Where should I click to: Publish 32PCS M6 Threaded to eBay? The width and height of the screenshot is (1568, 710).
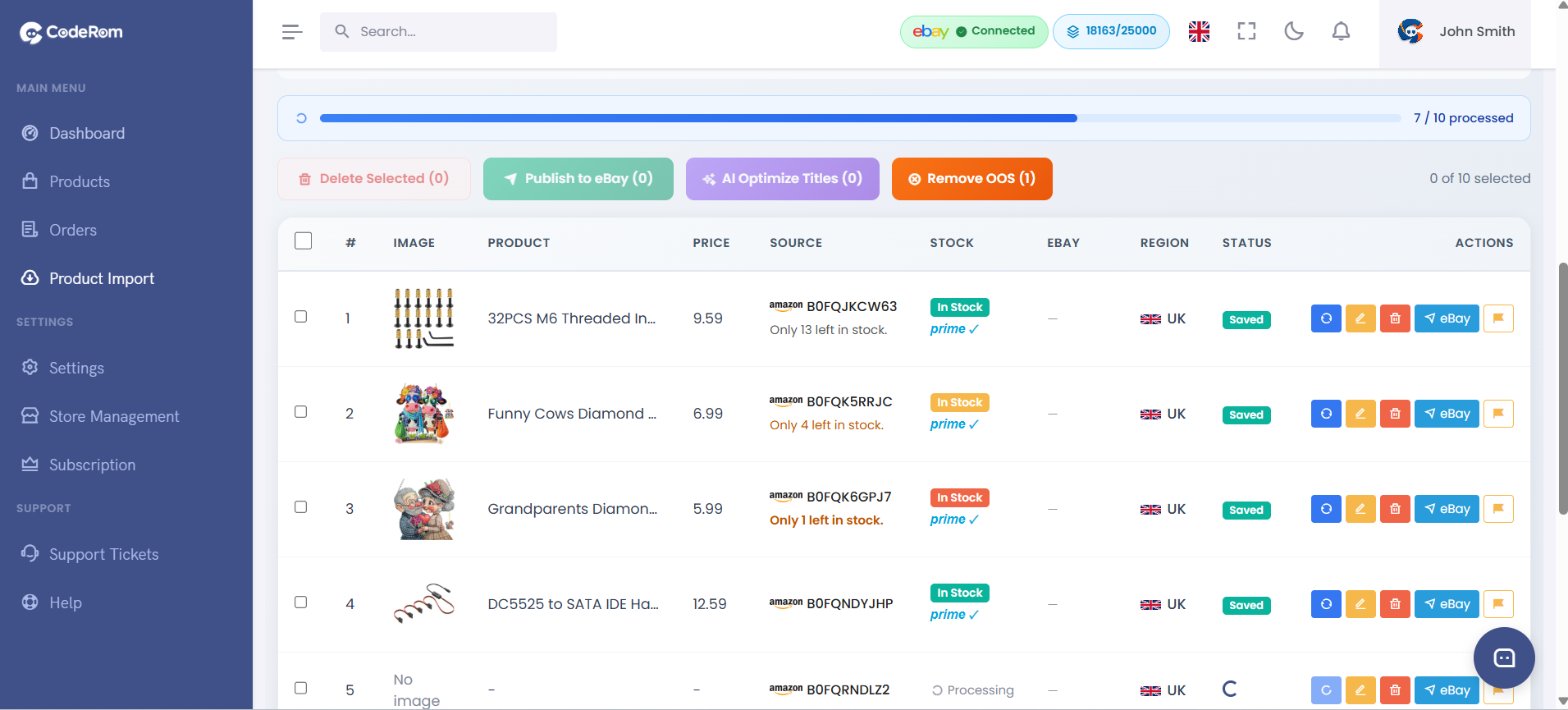click(x=1447, y=318)
